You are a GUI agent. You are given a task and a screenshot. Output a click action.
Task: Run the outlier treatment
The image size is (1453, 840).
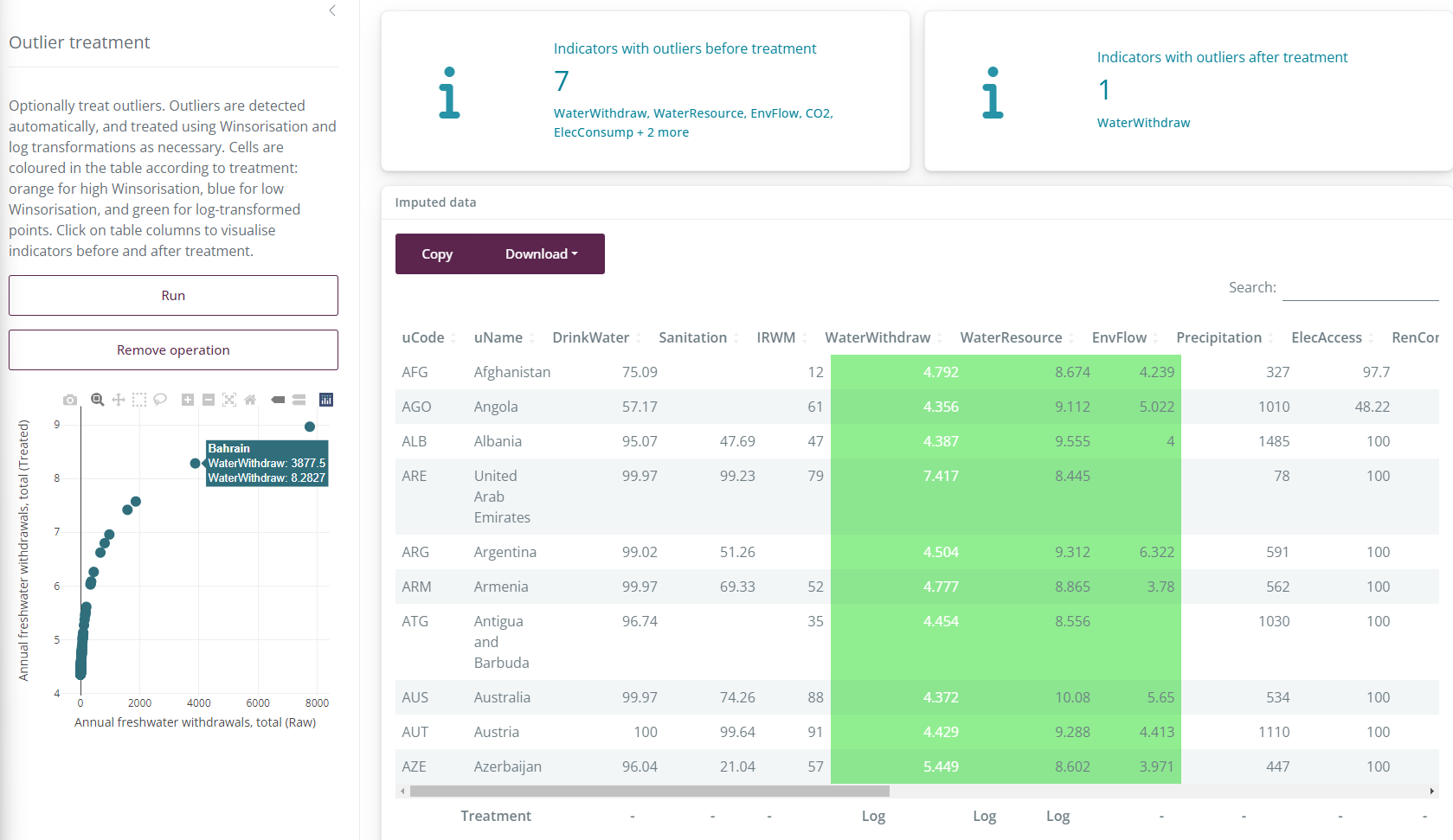(173, 295)
